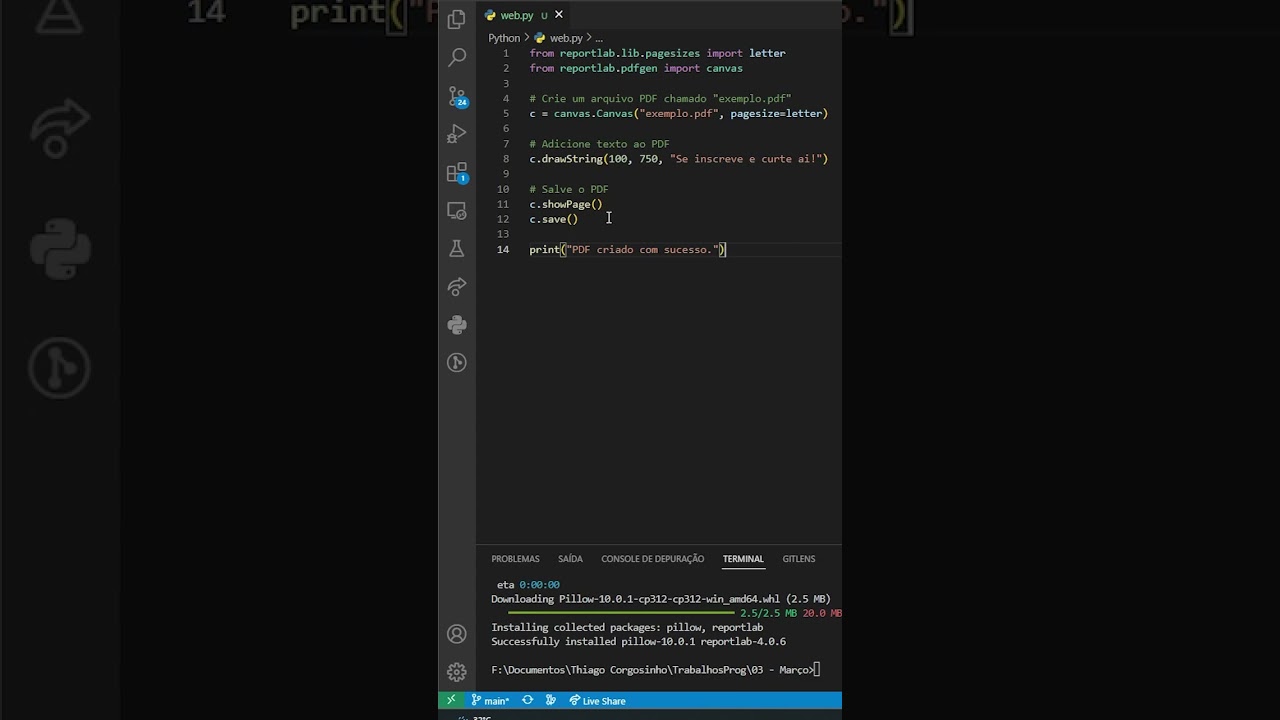Open the Remote Explorer view
1280x720 pixels.
[457, 211]
